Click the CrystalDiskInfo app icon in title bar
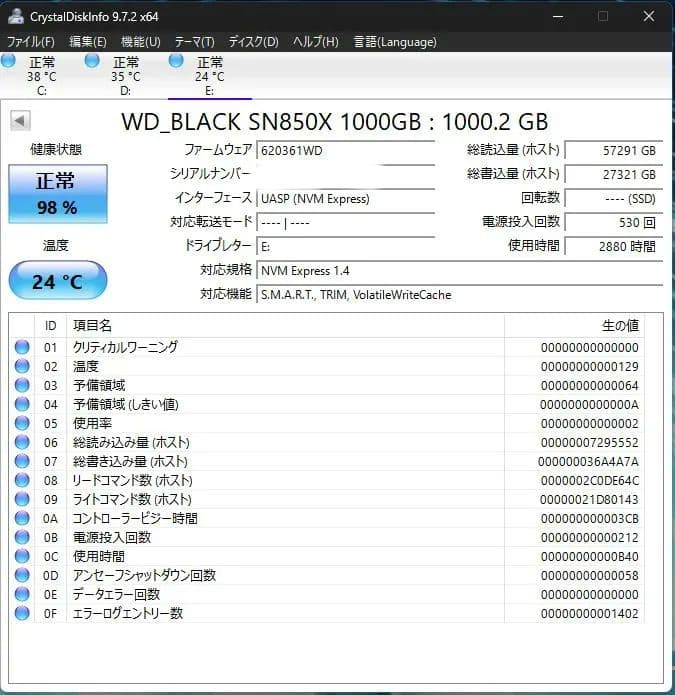This screenshot has width=675, height=695. coord(16,16)
